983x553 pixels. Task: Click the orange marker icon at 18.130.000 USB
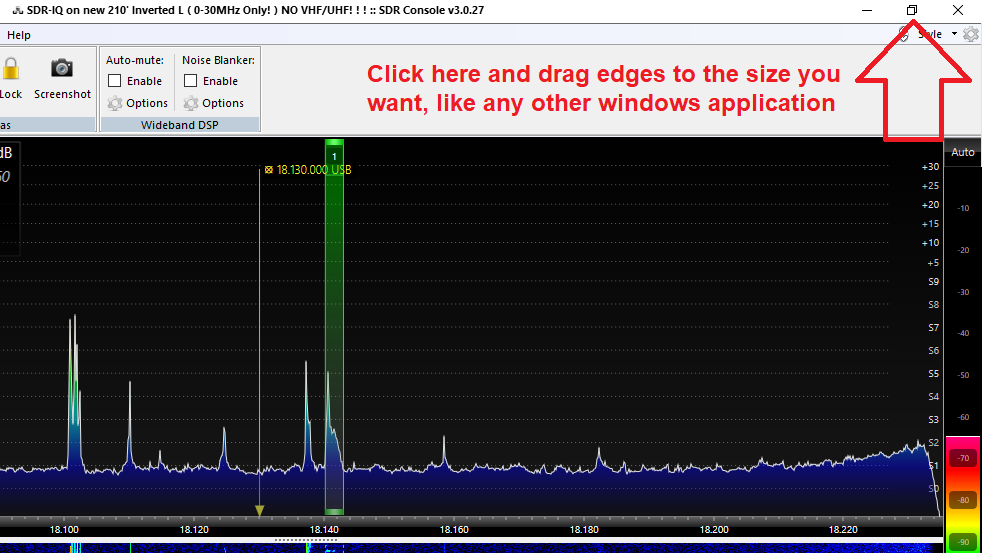click(268, 170)
